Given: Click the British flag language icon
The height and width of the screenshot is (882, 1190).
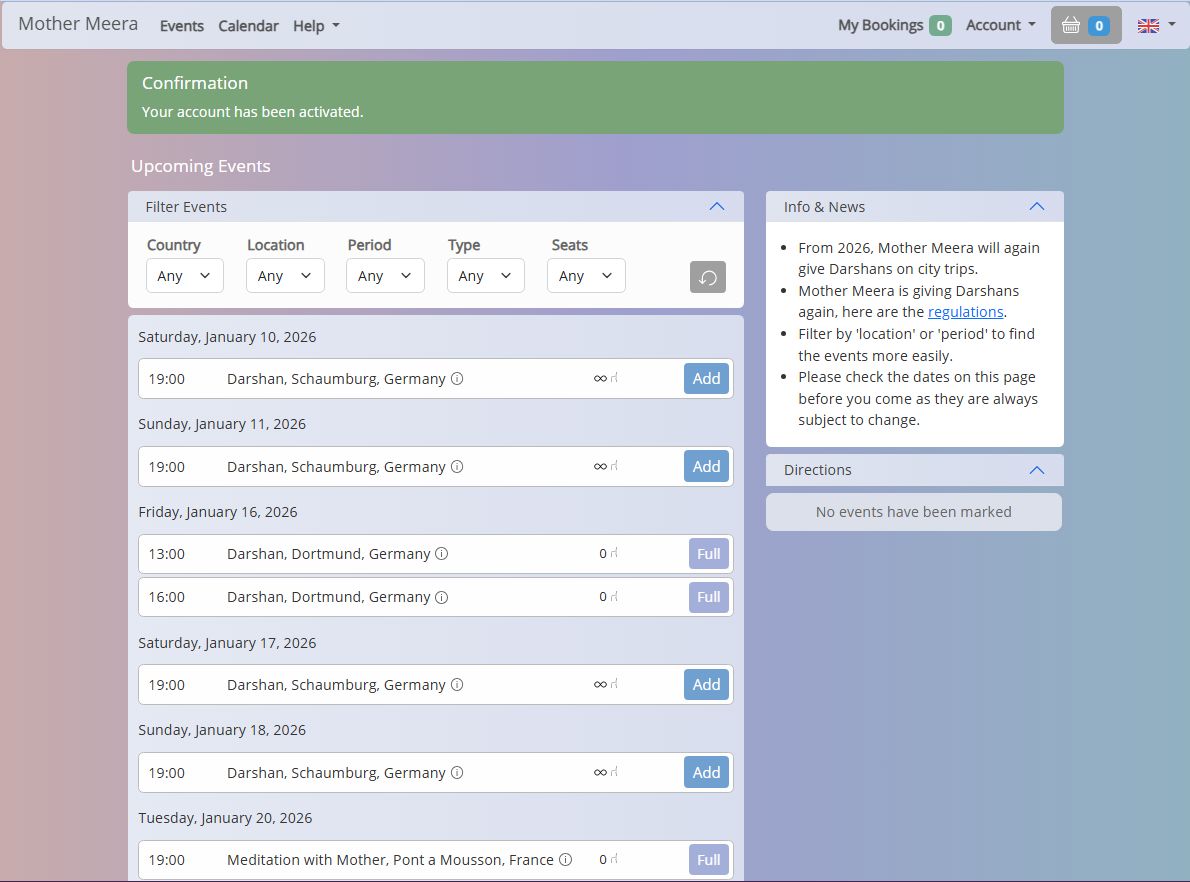Looking at the screenshot, I should 1150,25.
